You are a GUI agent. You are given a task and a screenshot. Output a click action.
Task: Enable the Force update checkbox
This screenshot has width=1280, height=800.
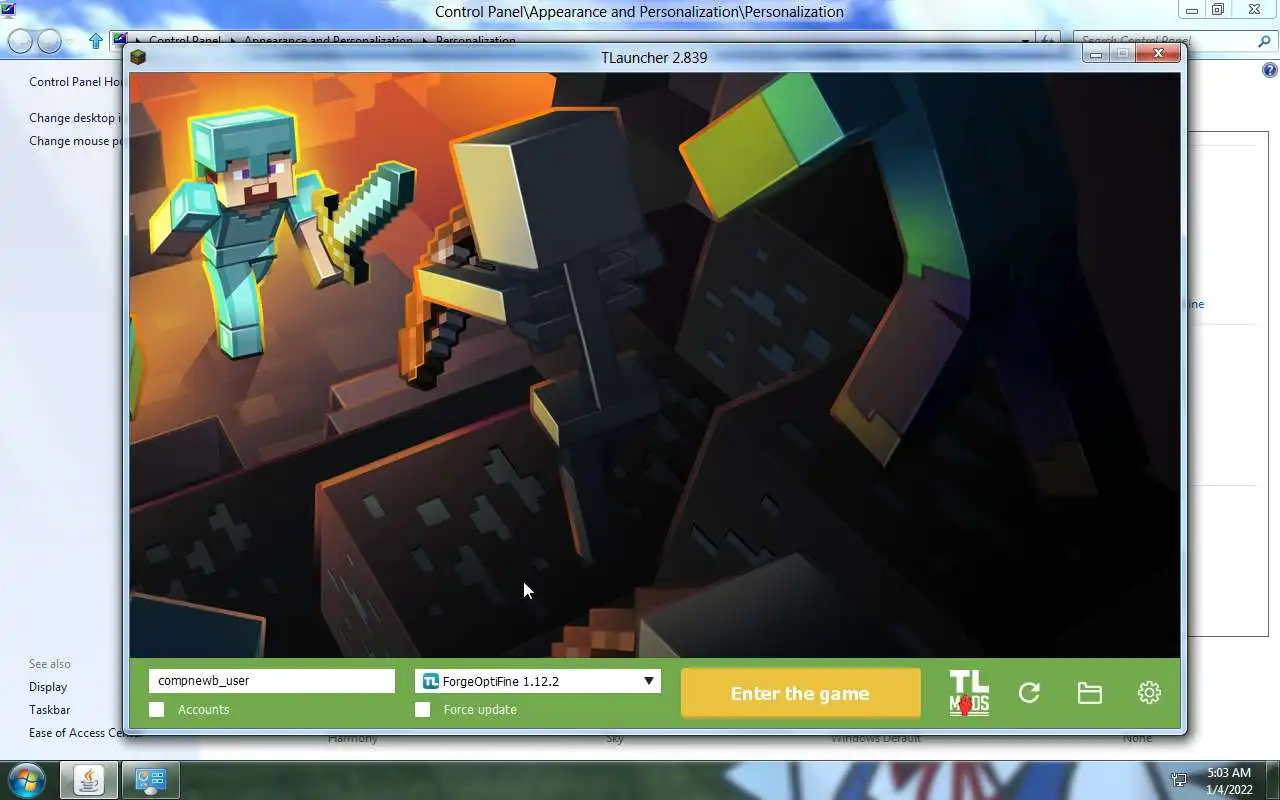coord(423,710)
